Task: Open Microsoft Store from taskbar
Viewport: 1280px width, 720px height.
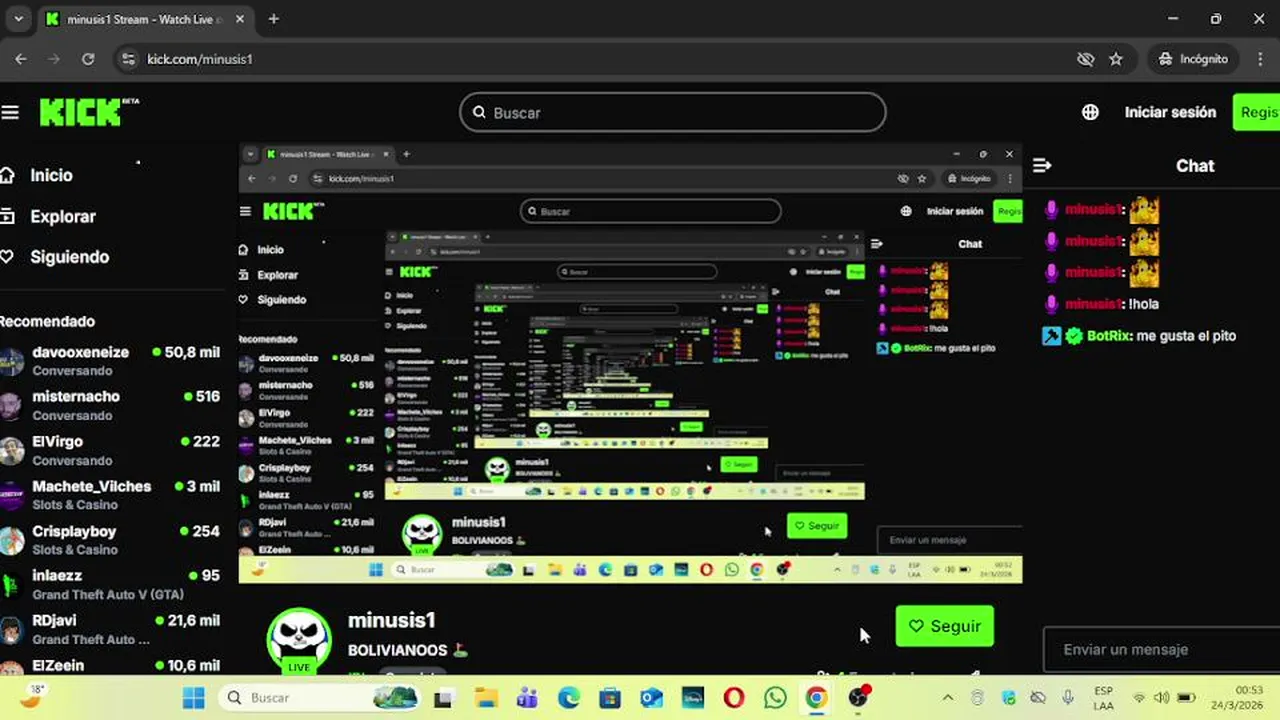Action: [x=610, y=698]
